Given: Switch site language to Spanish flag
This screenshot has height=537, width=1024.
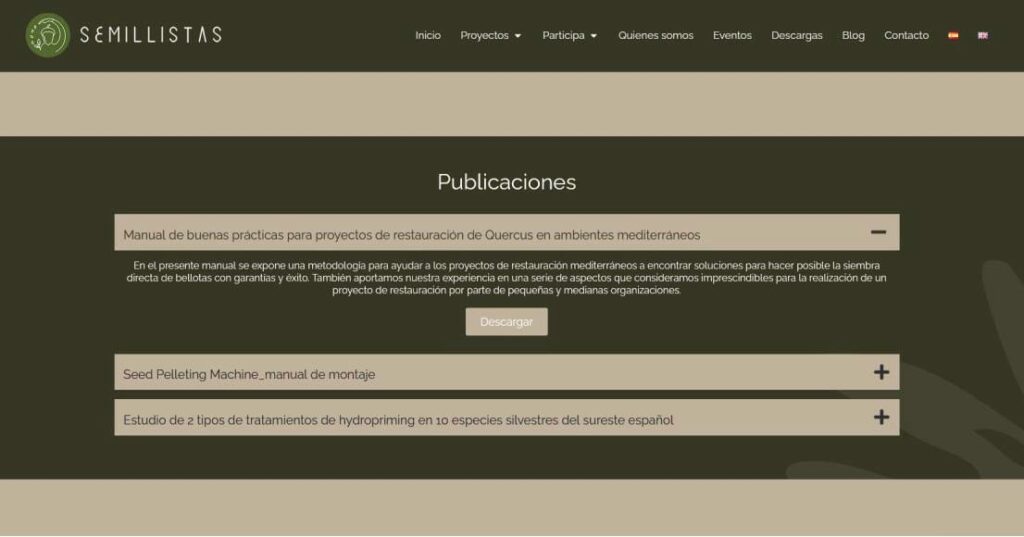Looking at the screenshot, I should [x=953, y=35].
